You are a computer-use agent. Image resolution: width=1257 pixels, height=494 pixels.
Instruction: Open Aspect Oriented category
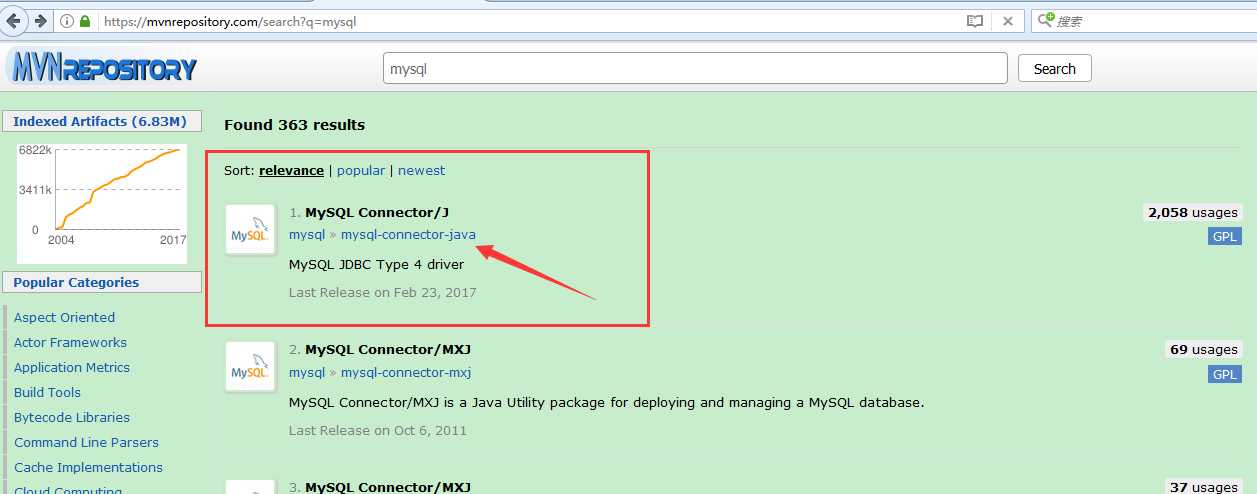[64, 317]
